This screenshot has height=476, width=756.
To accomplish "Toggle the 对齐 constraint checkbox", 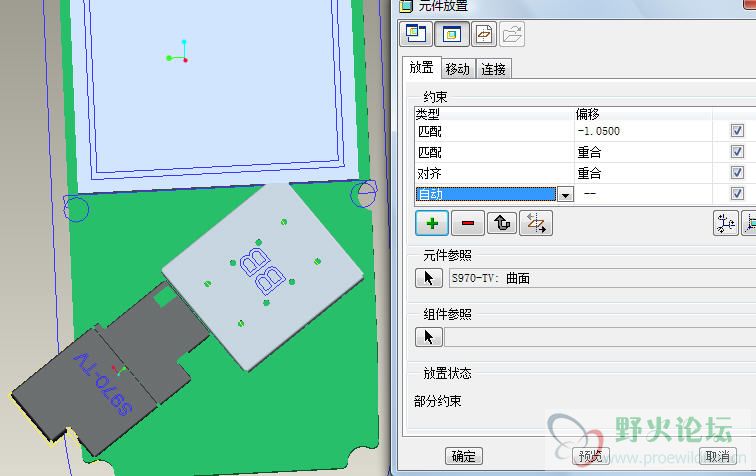I will coord(737,173).
